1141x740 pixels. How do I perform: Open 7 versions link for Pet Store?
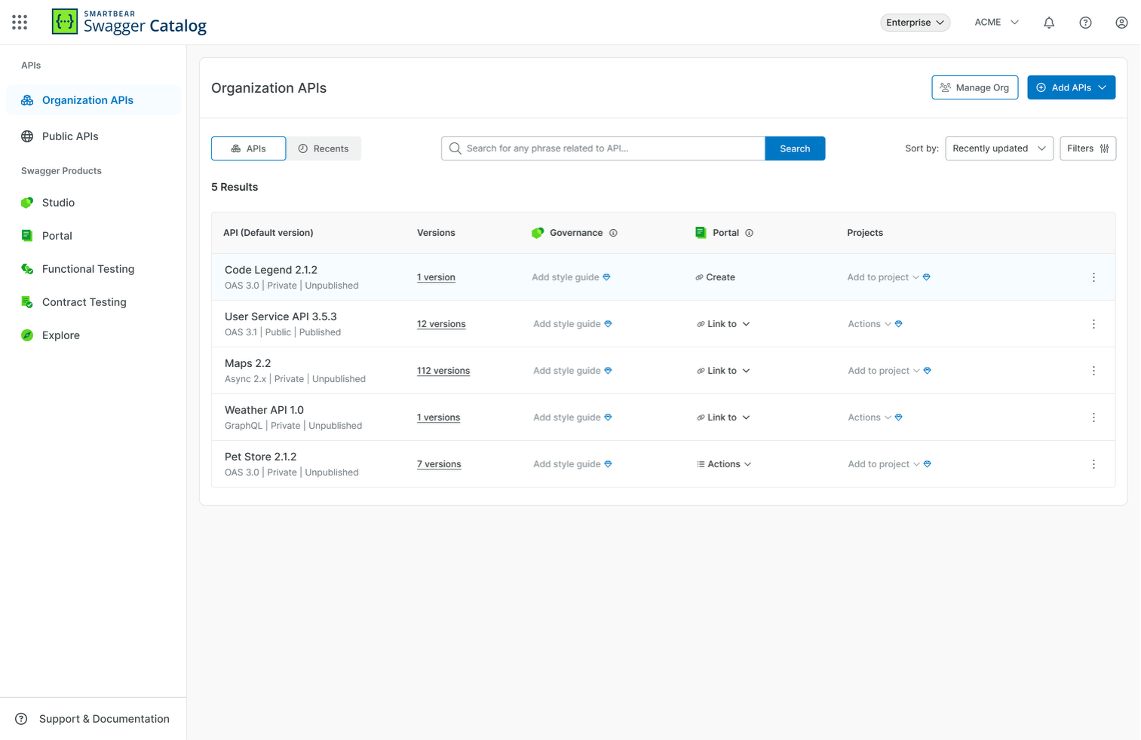point(439,464)
